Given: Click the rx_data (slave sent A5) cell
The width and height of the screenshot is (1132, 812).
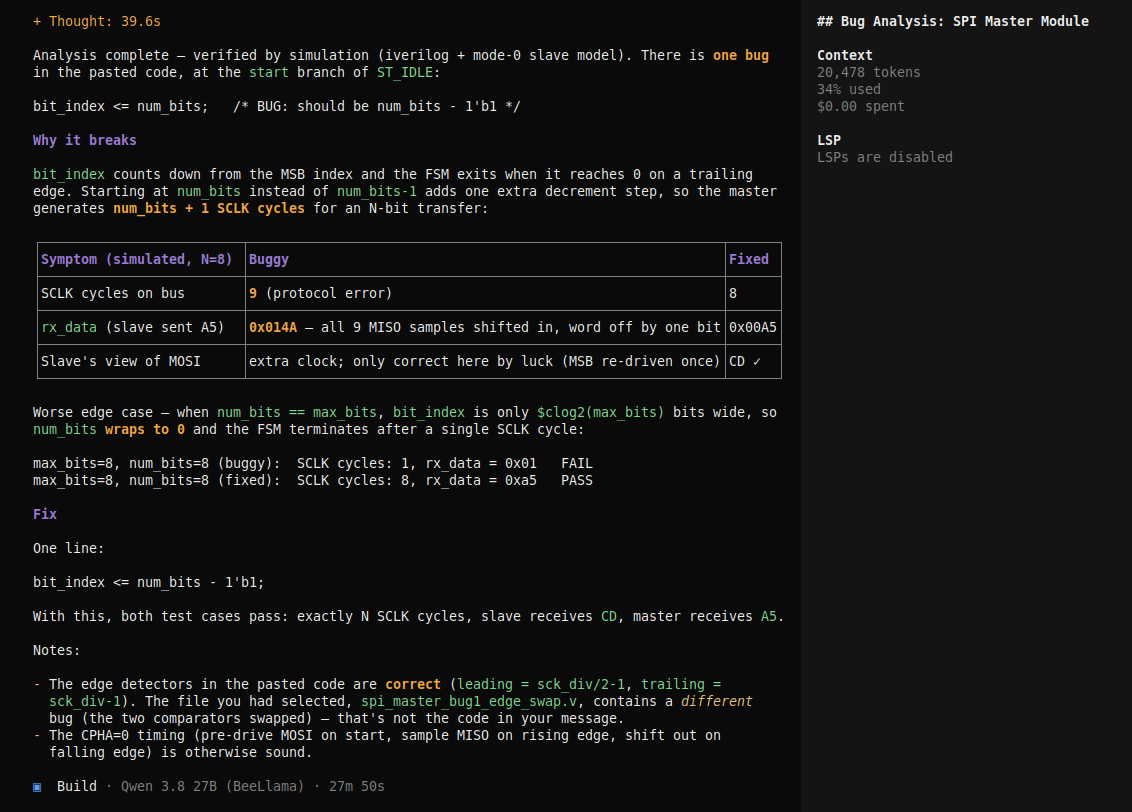Looking at the screenshot, I should click(x=141, y=328).
